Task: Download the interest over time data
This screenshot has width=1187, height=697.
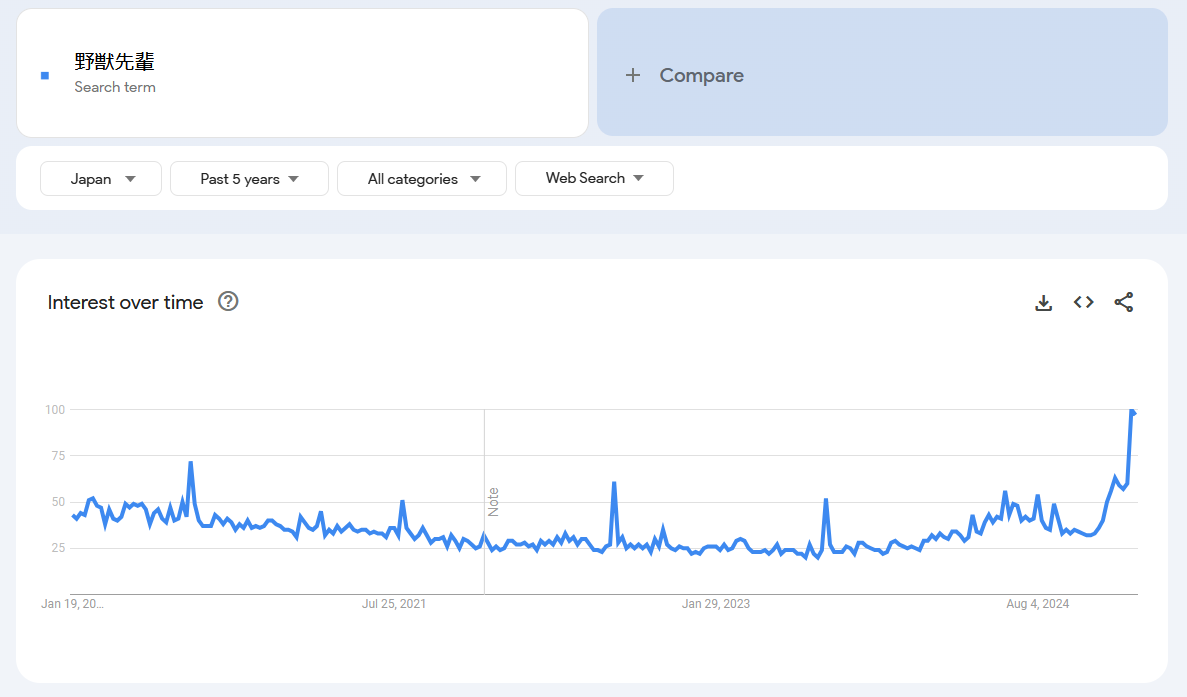Action: pos(1043,303)
